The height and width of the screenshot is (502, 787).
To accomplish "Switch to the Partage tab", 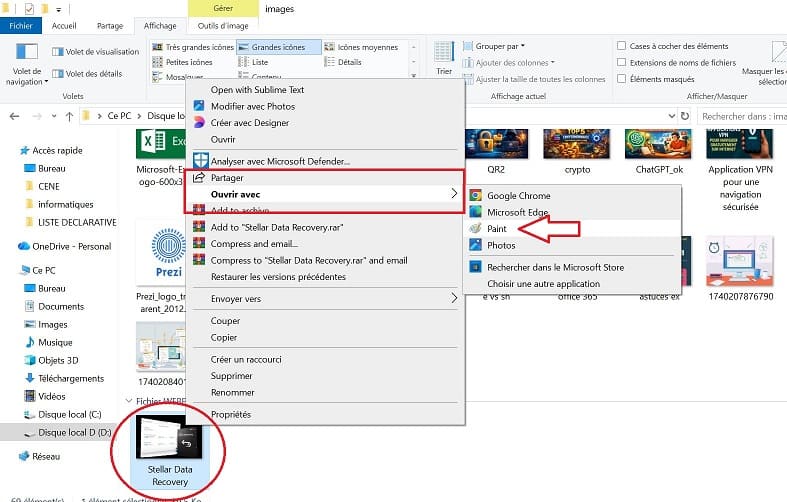I will (x=110, y=26).
